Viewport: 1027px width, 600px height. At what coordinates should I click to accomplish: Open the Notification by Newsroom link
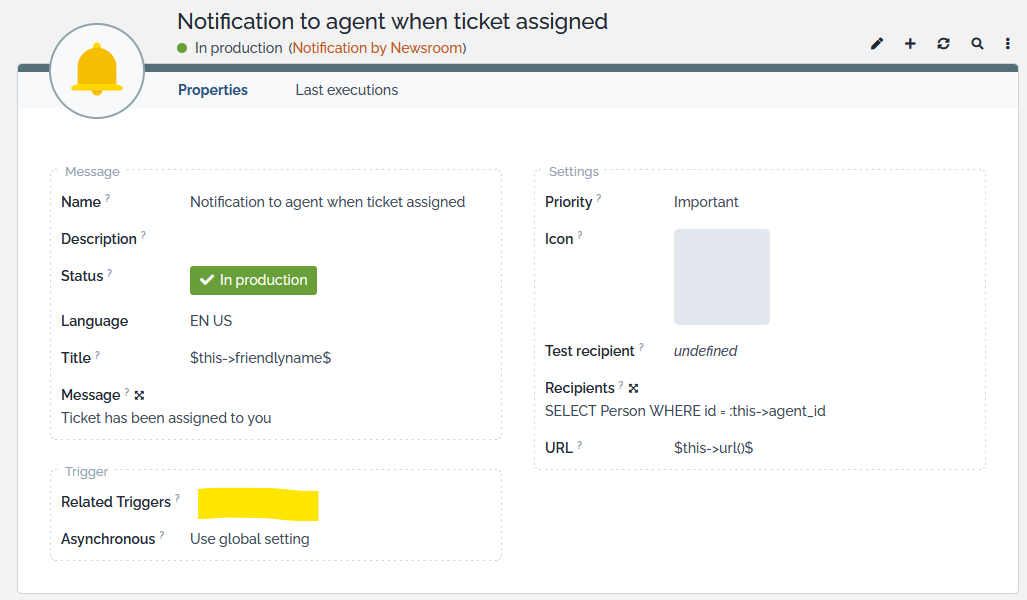point(378,48)
